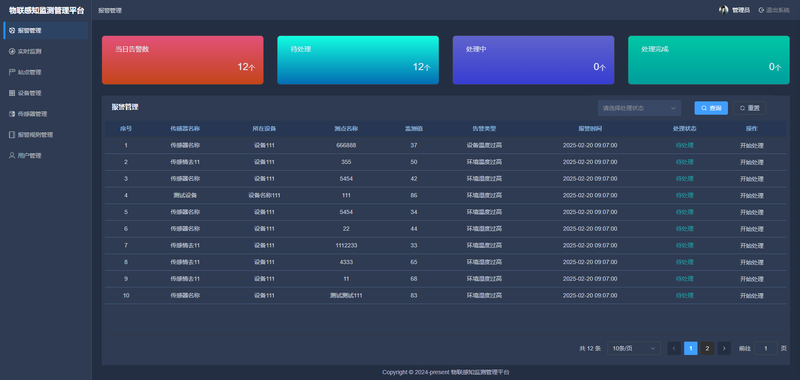Click the 待处理 status in row 4

(x=684, y=195)
